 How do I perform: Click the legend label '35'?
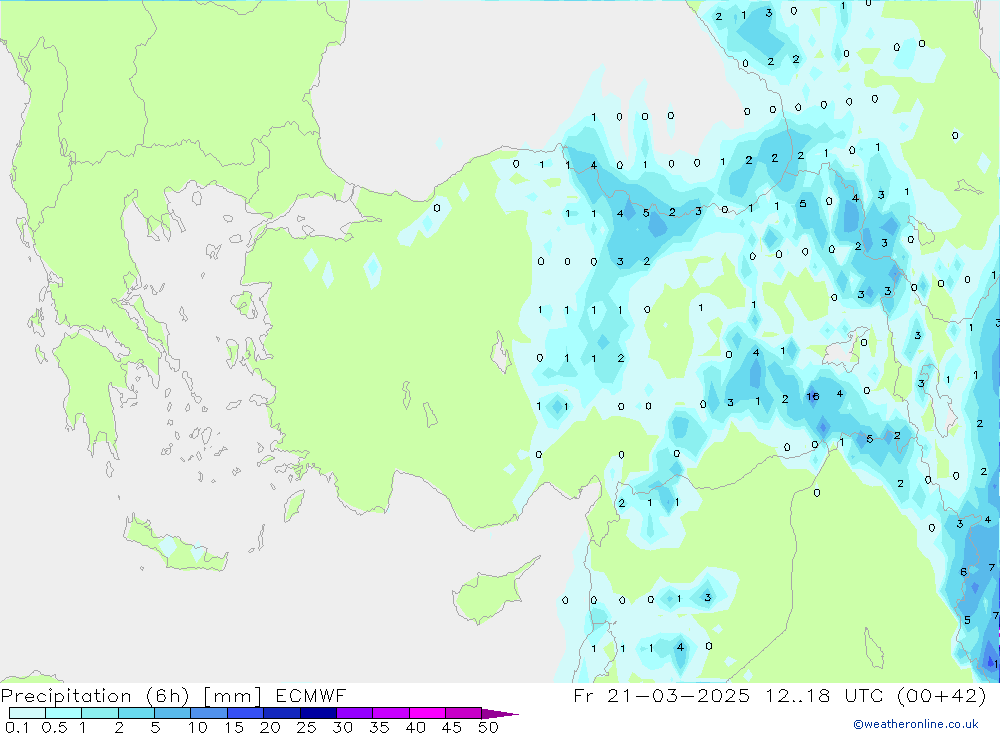[x=379, y=727]
